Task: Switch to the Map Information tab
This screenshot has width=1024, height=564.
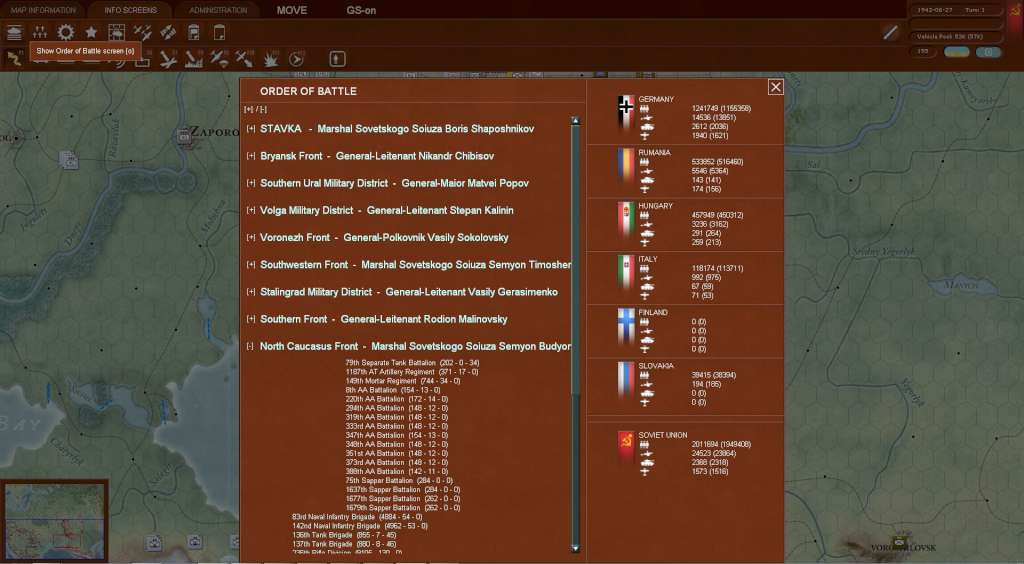Action: tap(43, 10)
